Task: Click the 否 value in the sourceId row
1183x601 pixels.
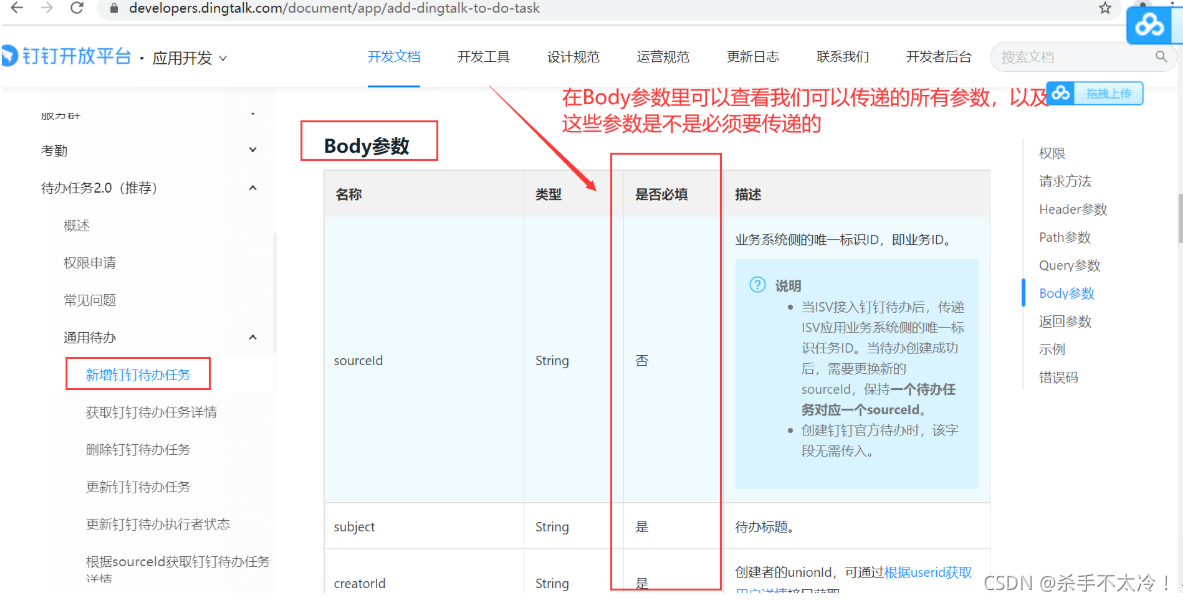Action: coord(642,360)
